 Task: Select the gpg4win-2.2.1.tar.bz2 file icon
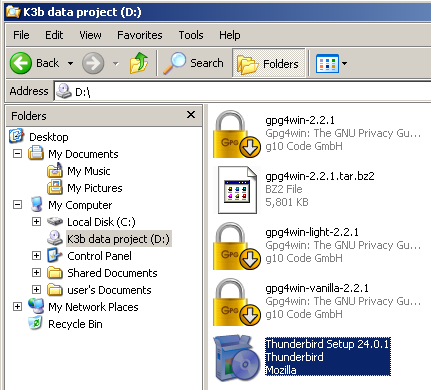(237, 190)
